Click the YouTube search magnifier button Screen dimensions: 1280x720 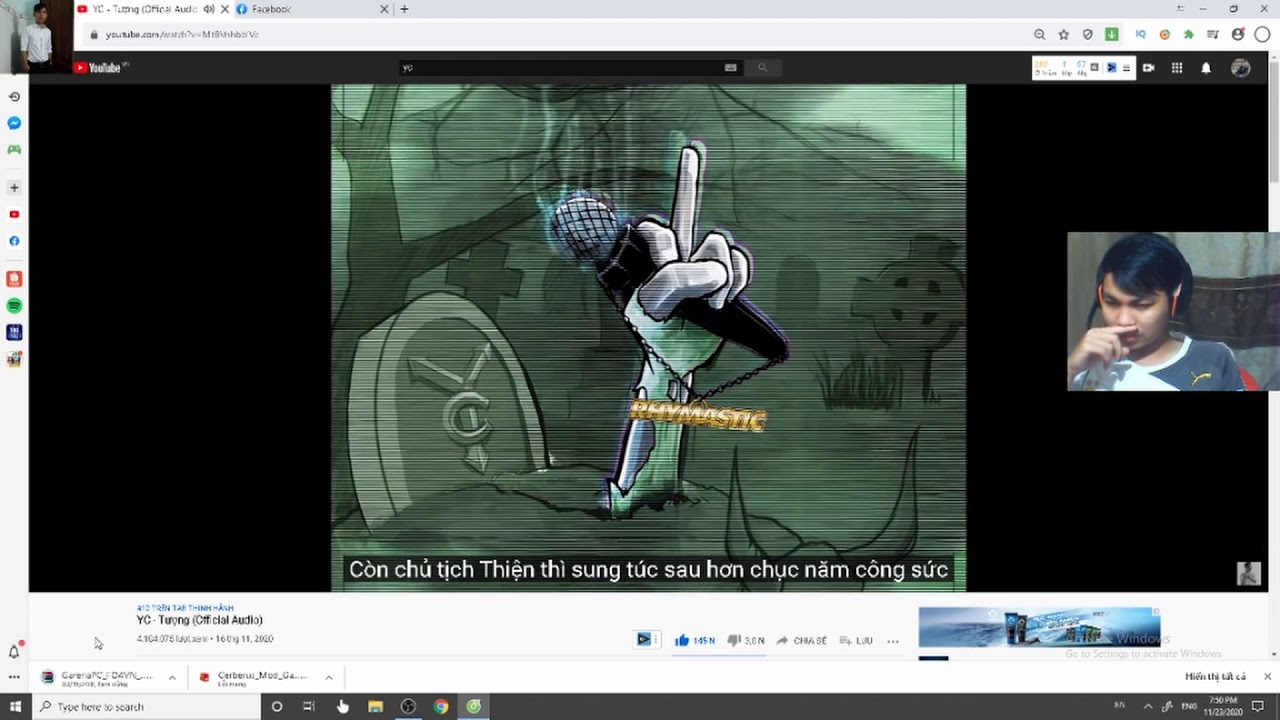(x=762, y=68)
